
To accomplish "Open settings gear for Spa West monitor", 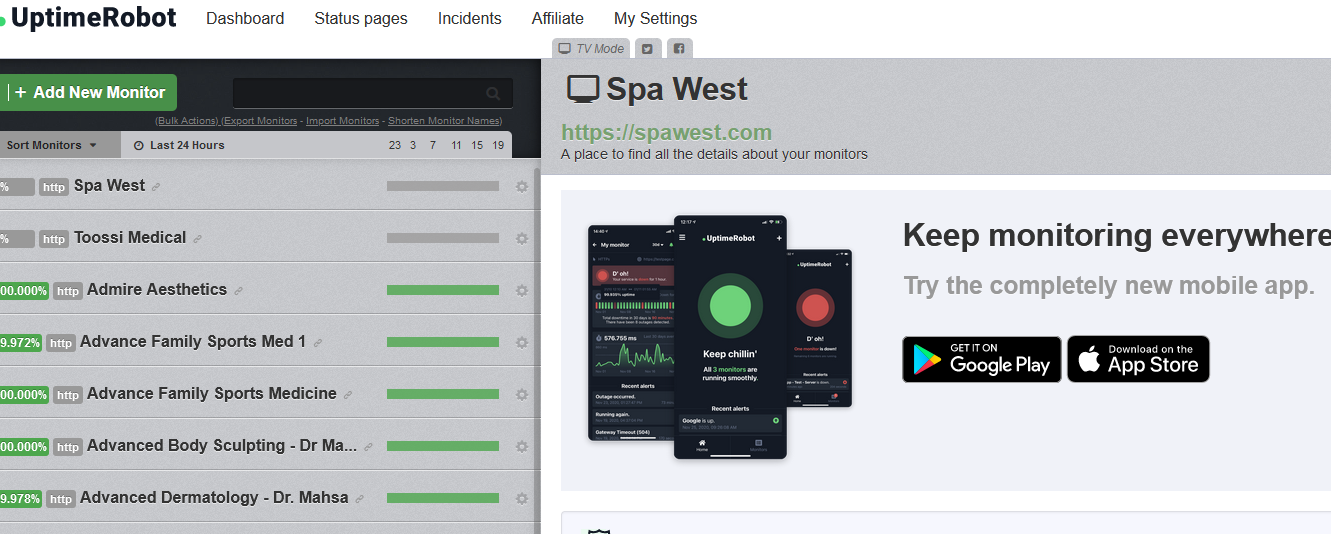I will [521, 186].
